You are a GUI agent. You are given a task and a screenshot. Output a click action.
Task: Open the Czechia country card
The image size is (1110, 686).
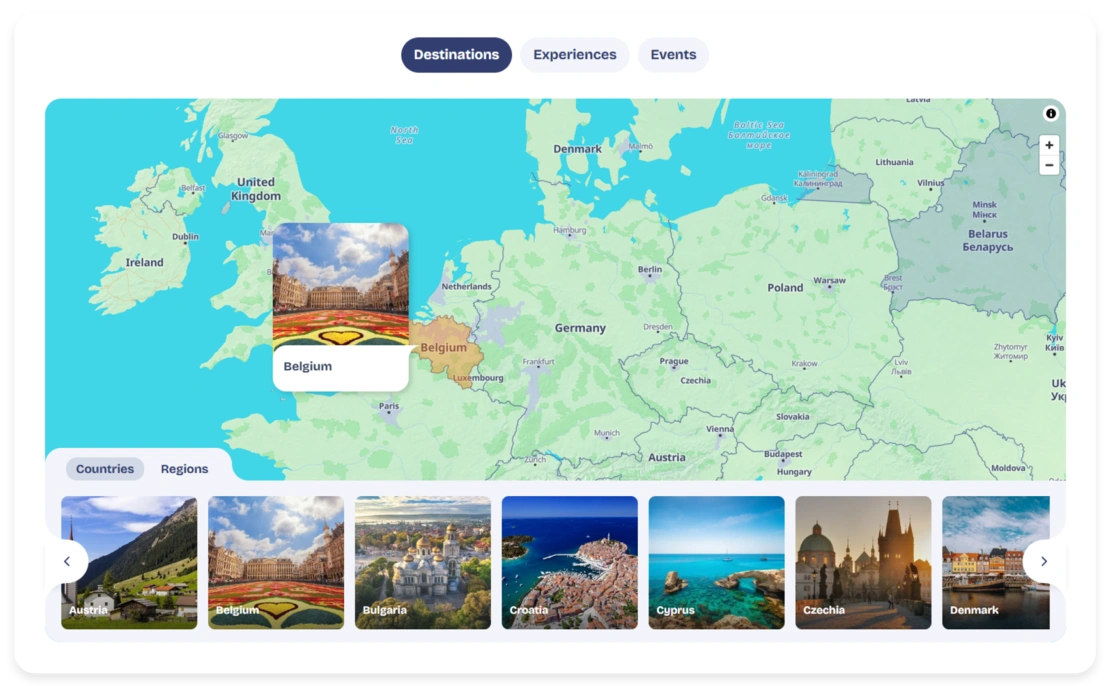tap(863, 562)
